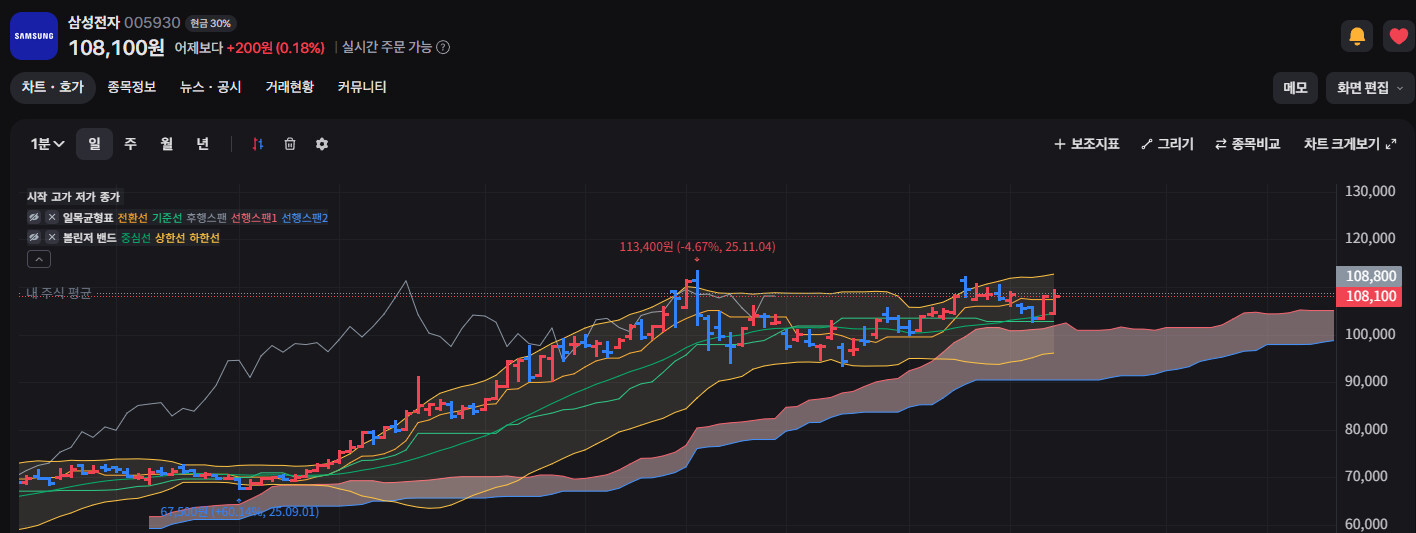This screenshot has height=533, width=1416.
Task: Open the 실시간 주문 가능 help icon
Action: coord(443,47)
